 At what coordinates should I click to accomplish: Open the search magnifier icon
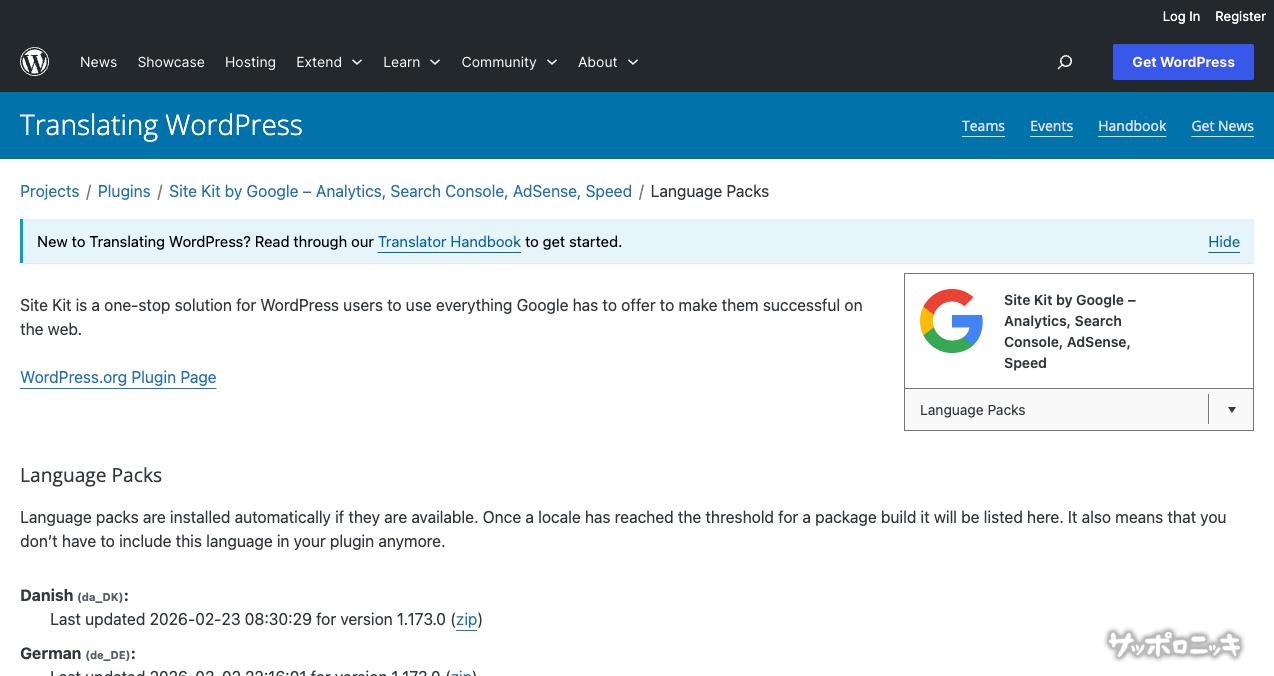[1065, 62]
